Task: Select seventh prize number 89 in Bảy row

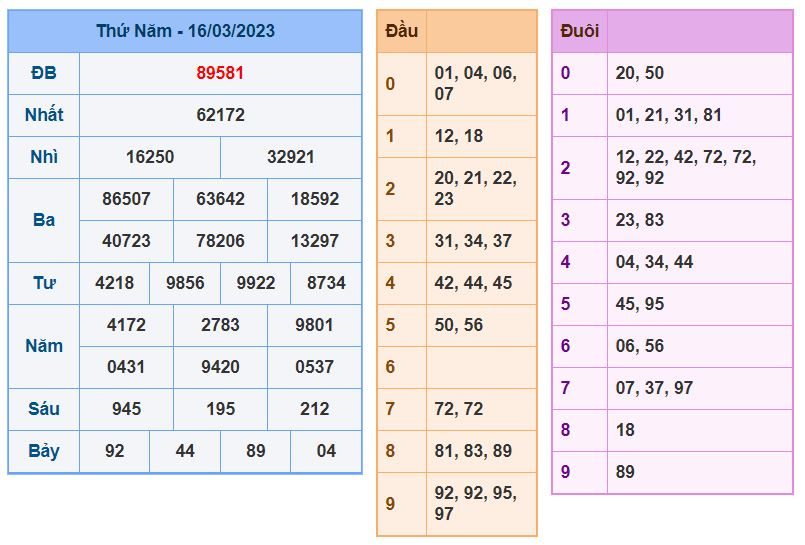Action: point(256,451)
